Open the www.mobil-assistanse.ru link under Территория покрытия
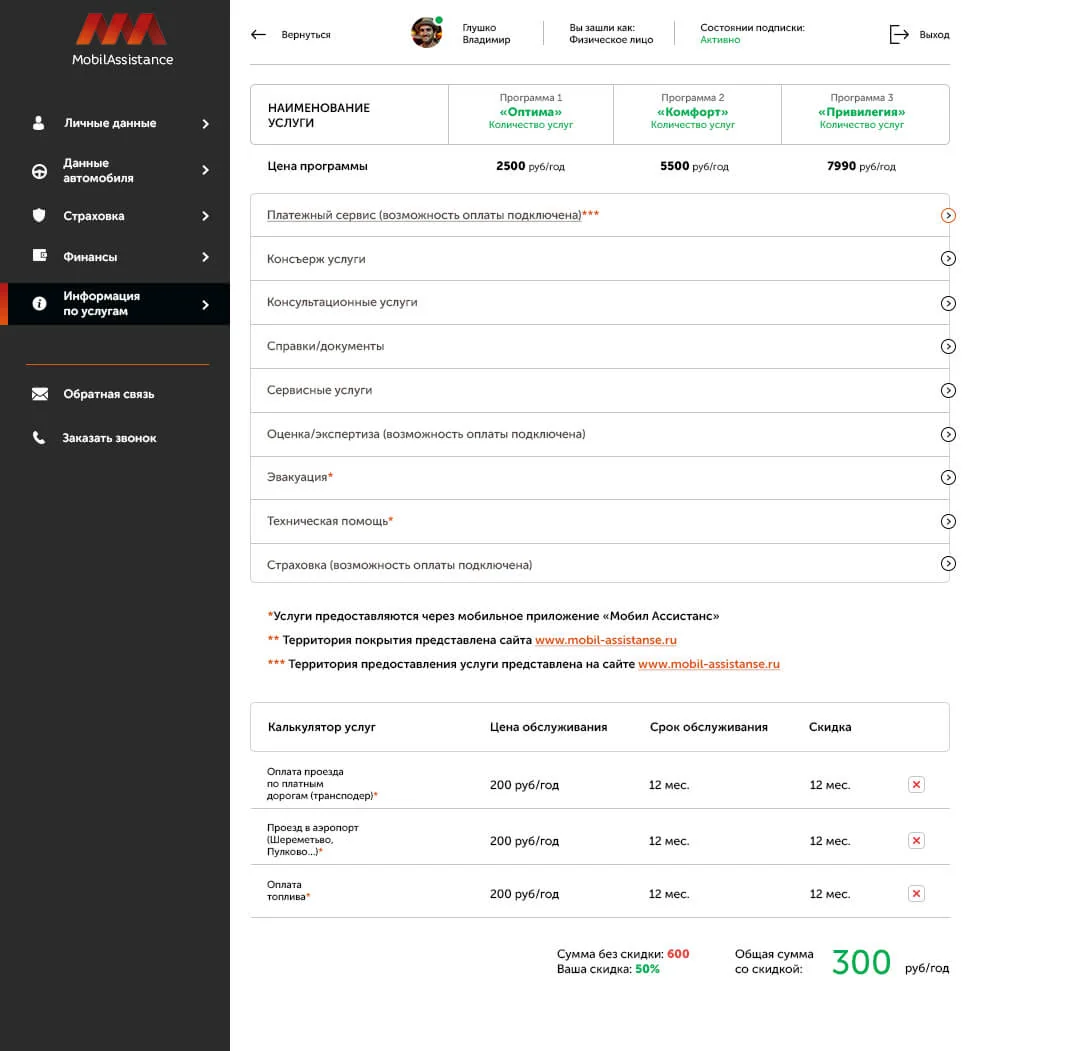Screen dimensions: 1080x1051 pos(605,640)
